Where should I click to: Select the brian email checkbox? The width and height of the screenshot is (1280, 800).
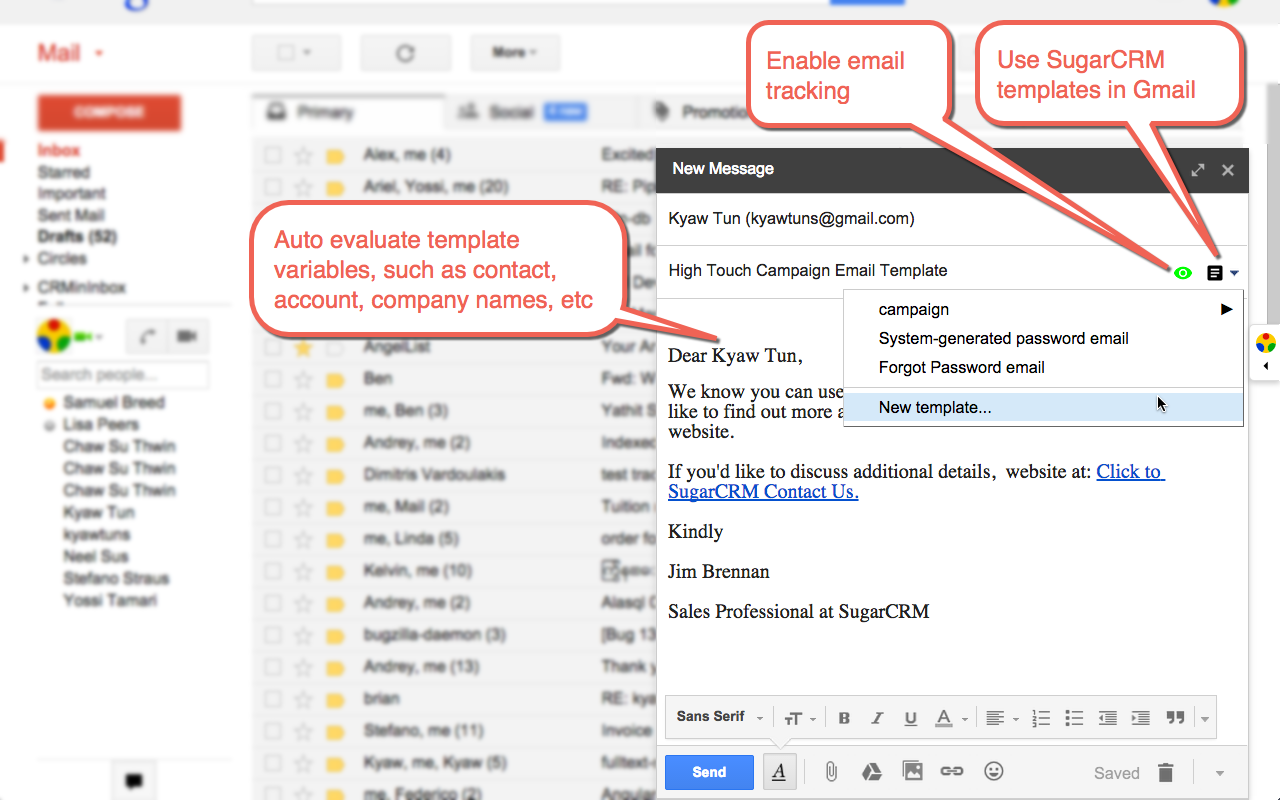[272, 699]
